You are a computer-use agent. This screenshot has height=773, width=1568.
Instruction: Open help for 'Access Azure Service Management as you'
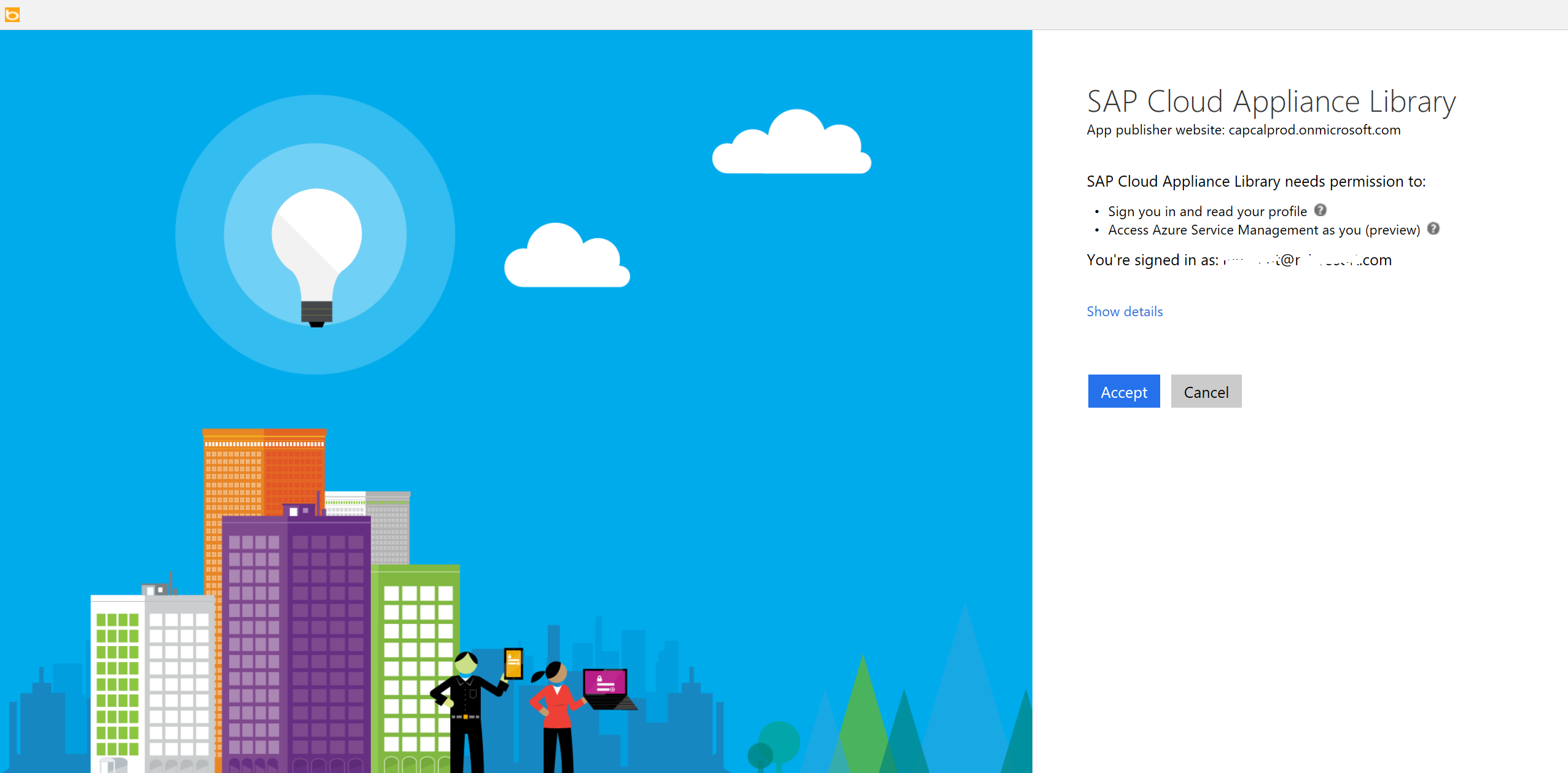tap(1433, 228)
